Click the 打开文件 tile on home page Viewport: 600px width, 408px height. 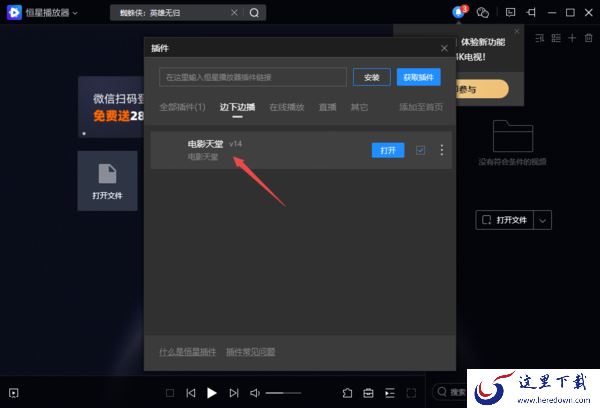click(108, 181)
